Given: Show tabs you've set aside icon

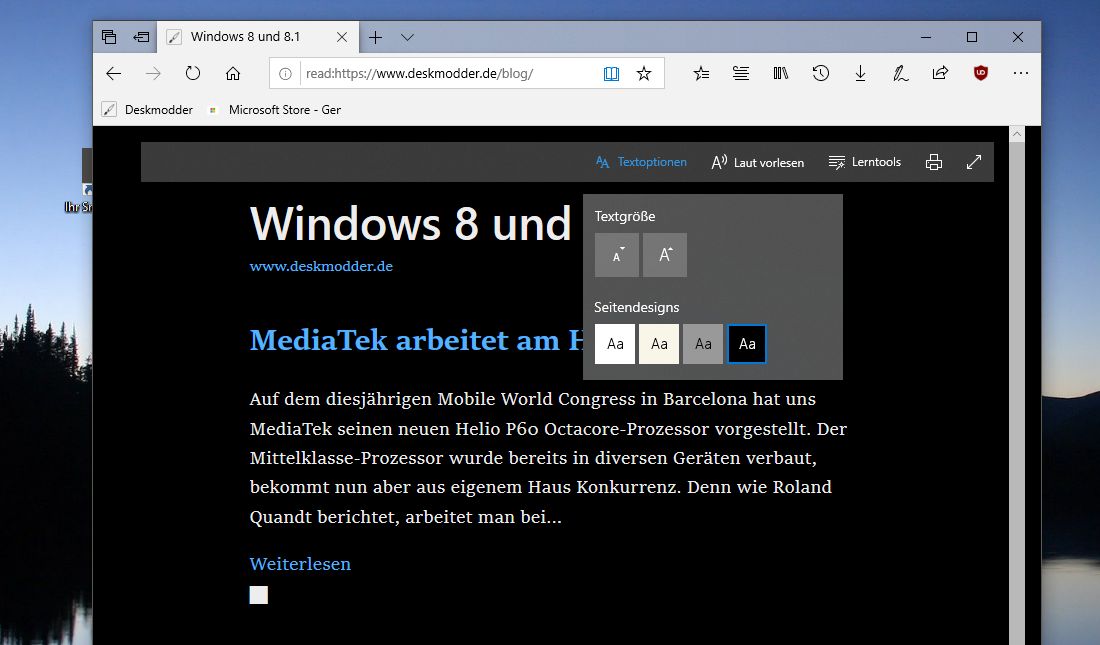Looking at the screenshot, I should (x=109, y=37).
